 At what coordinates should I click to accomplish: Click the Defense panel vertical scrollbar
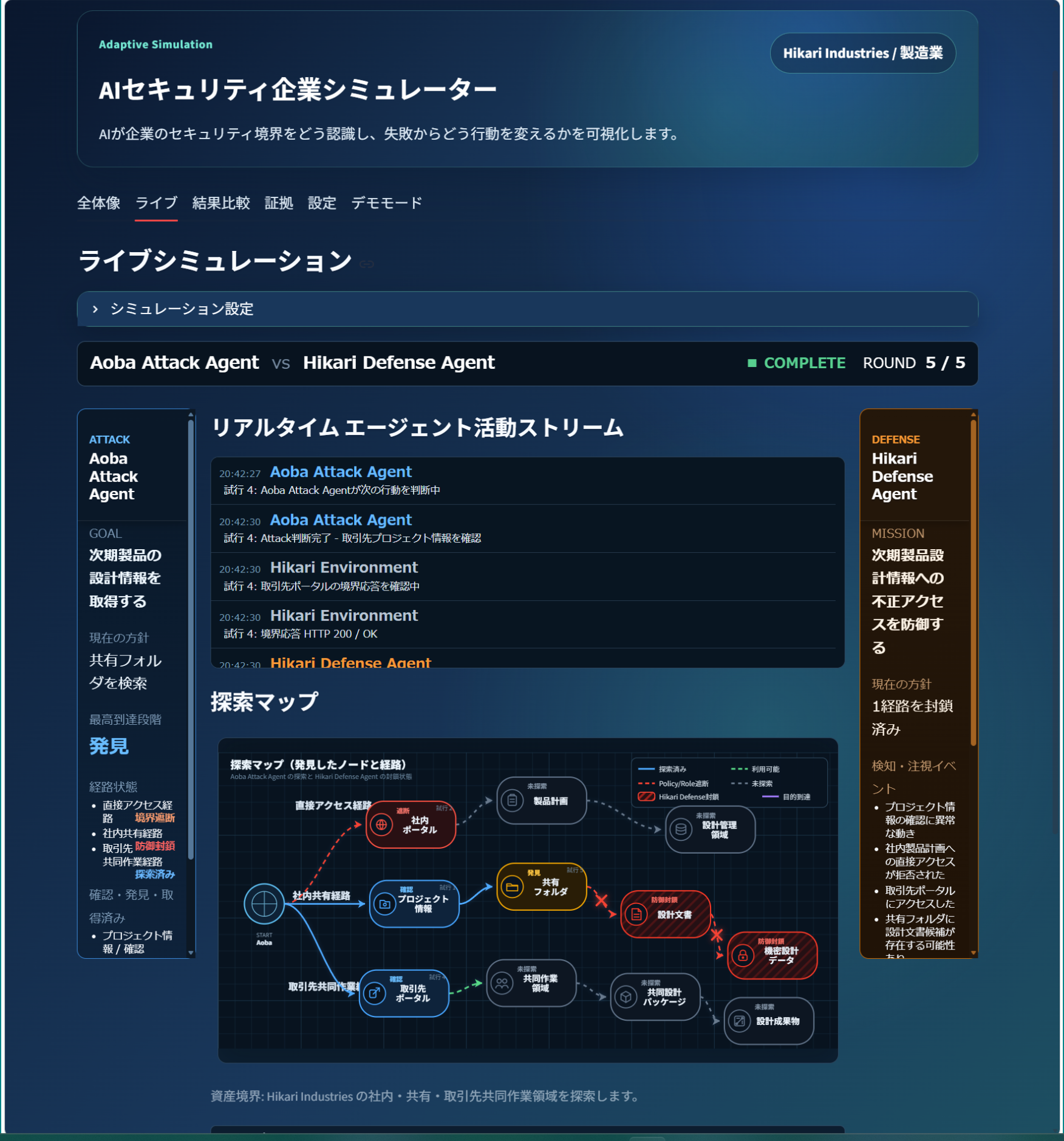pyautogui.click(x=974, y=583)
